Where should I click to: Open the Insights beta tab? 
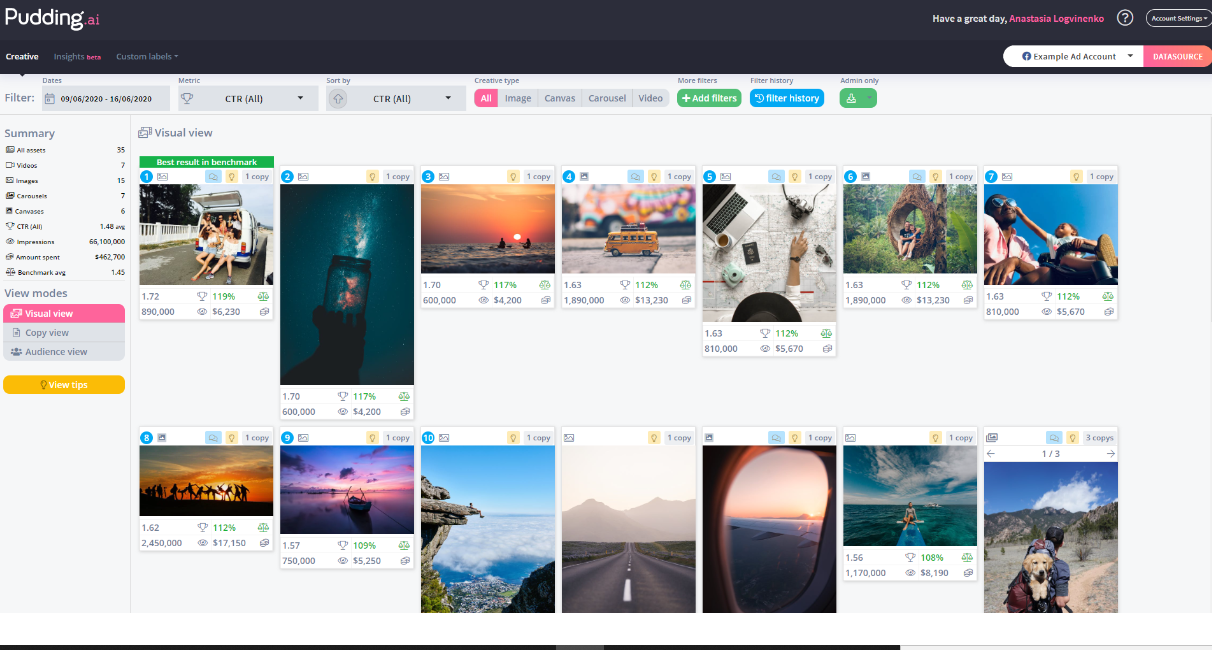click(x=77, y=57)
